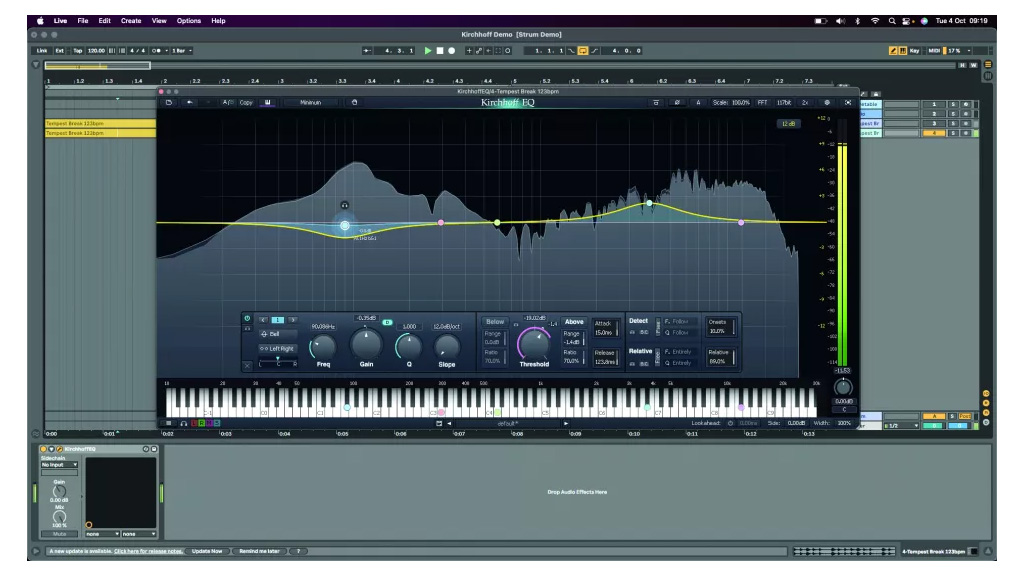This screenshot has height=576, width=1024.
Task: Toggle band 1 power button
Action: [248, 319]
